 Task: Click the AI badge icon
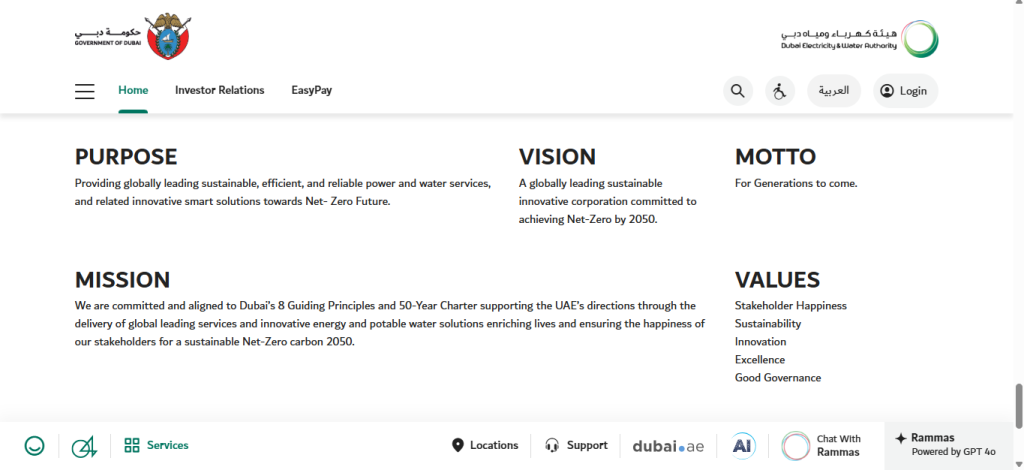point(742,446)
